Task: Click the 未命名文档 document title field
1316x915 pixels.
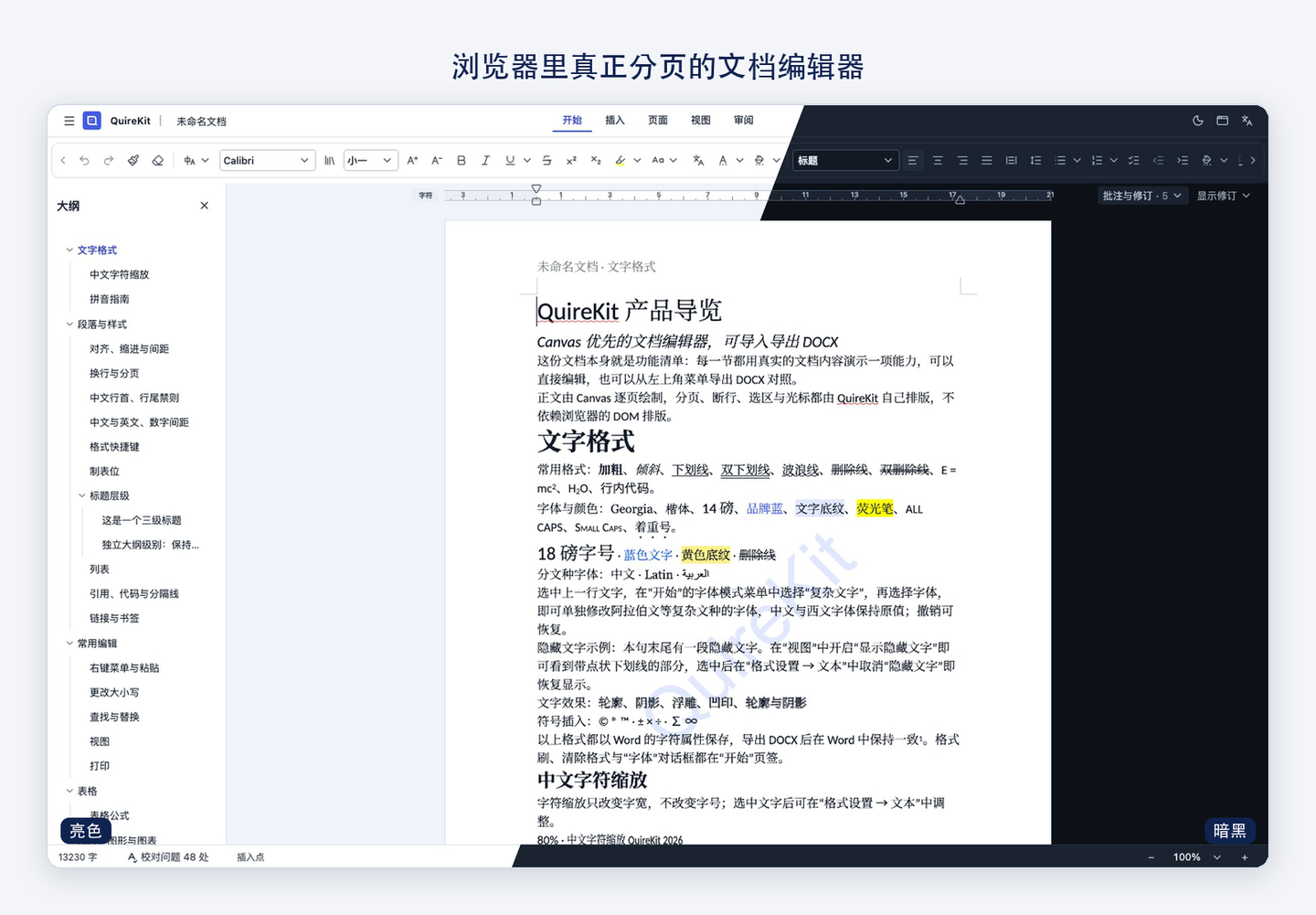Action: 201,122
